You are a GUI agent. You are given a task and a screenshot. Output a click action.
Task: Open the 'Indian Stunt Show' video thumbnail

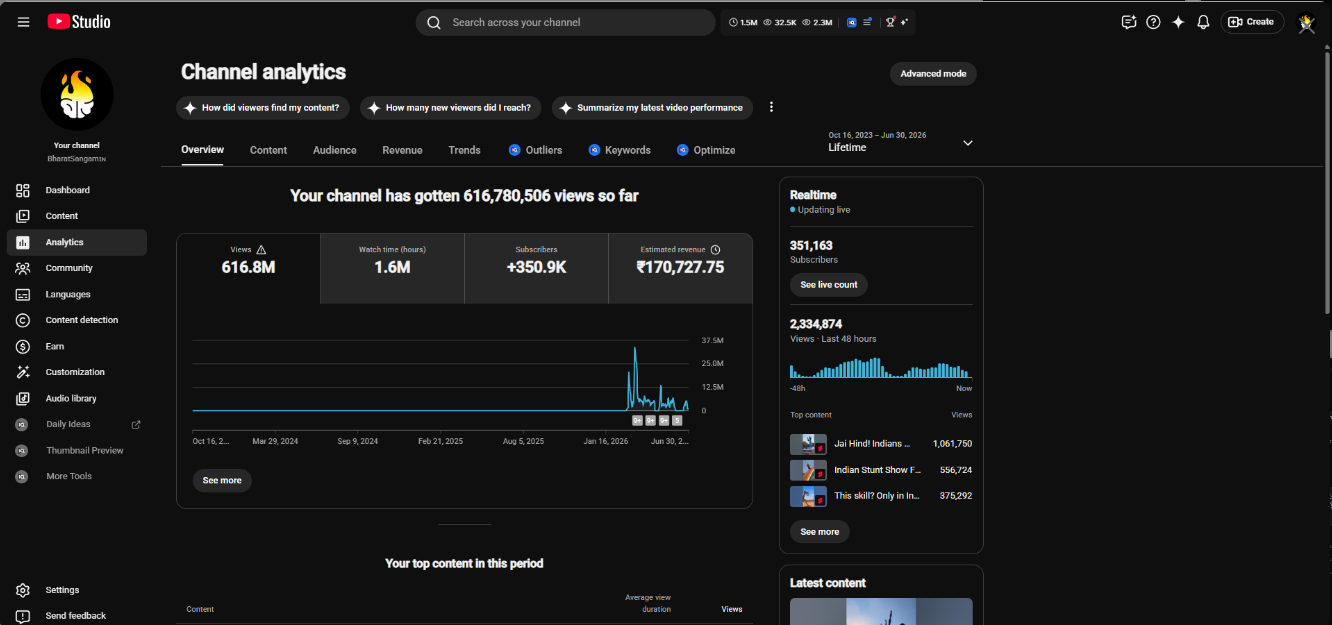(808, 470)
